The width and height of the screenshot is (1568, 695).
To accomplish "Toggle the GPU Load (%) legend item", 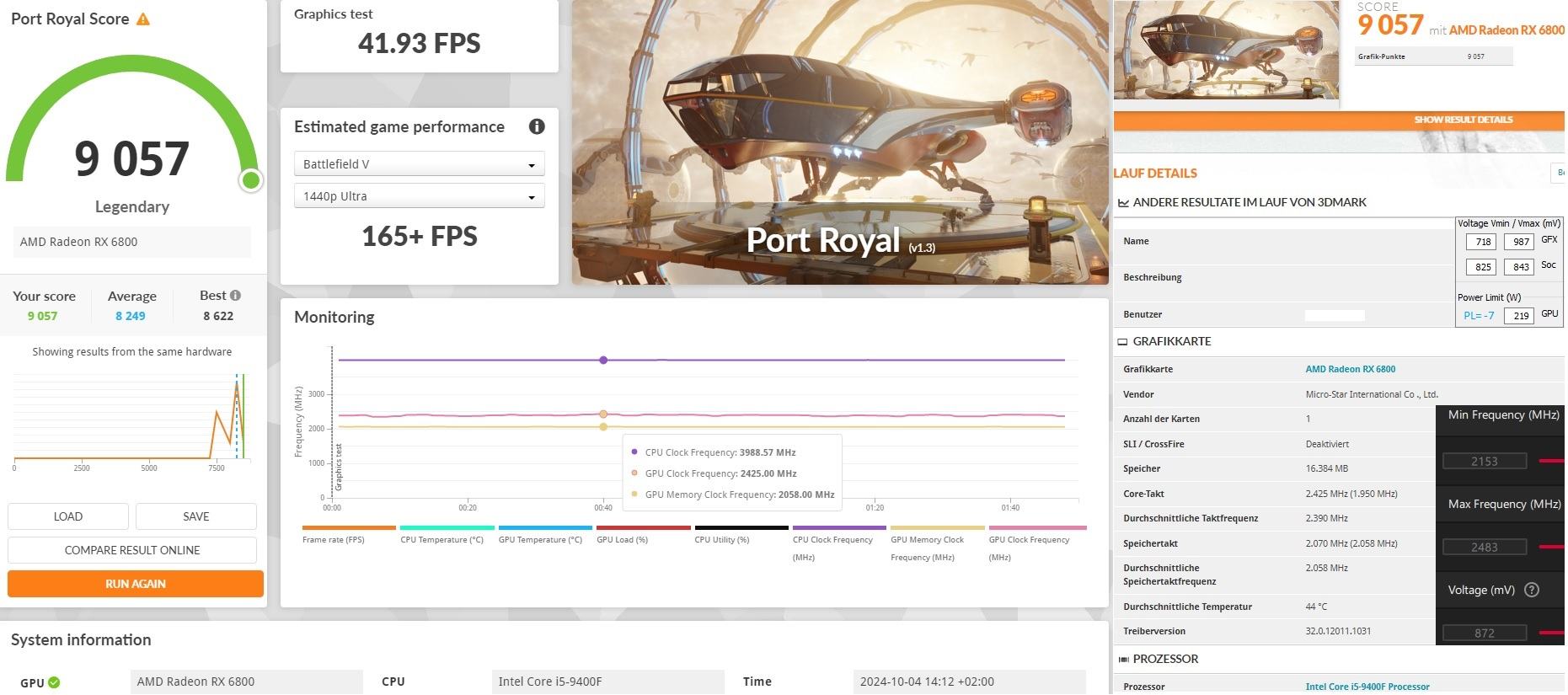I will click(644, 535).
